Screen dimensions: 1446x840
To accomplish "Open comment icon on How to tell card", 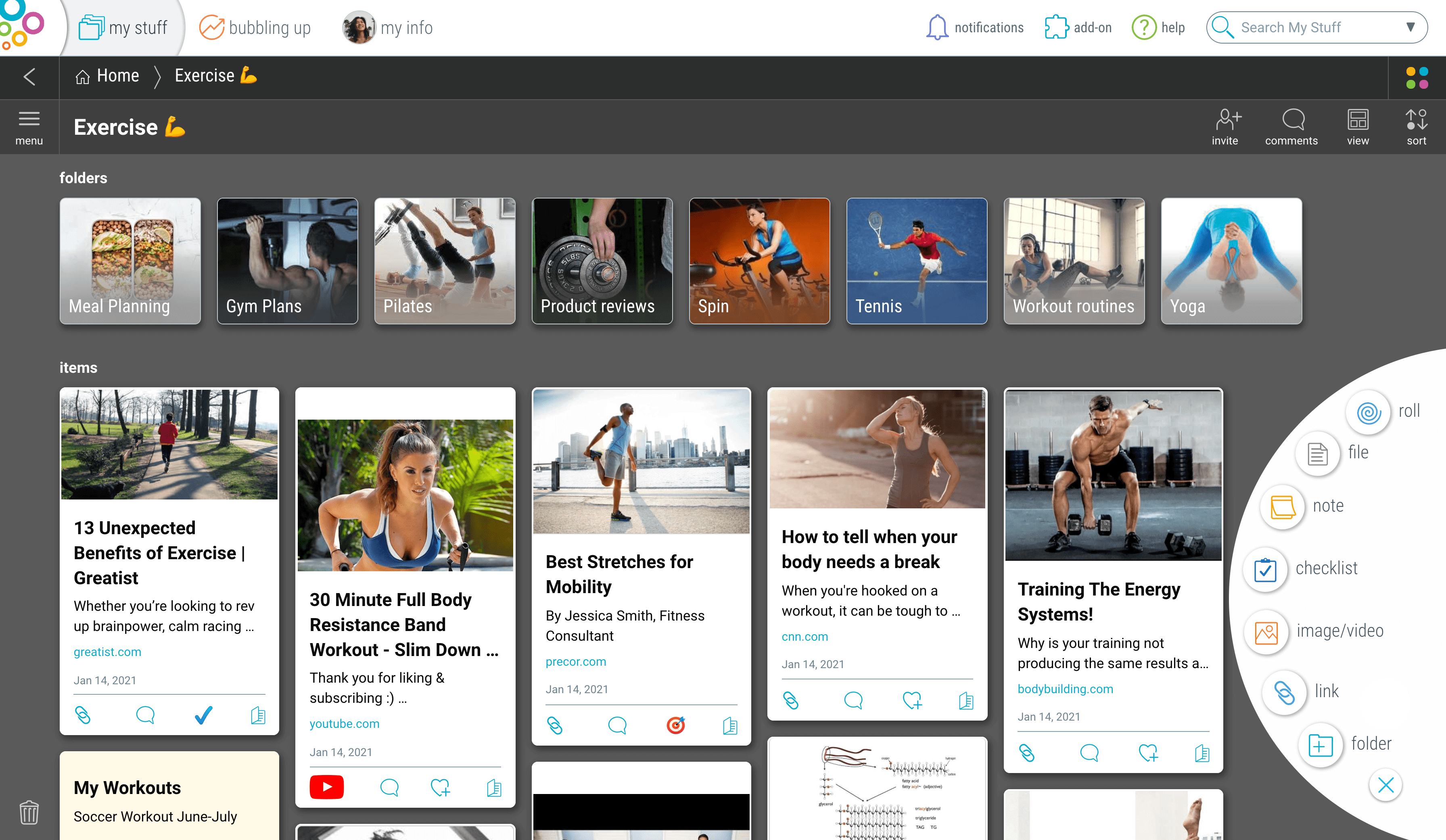I will pos(853,700).
